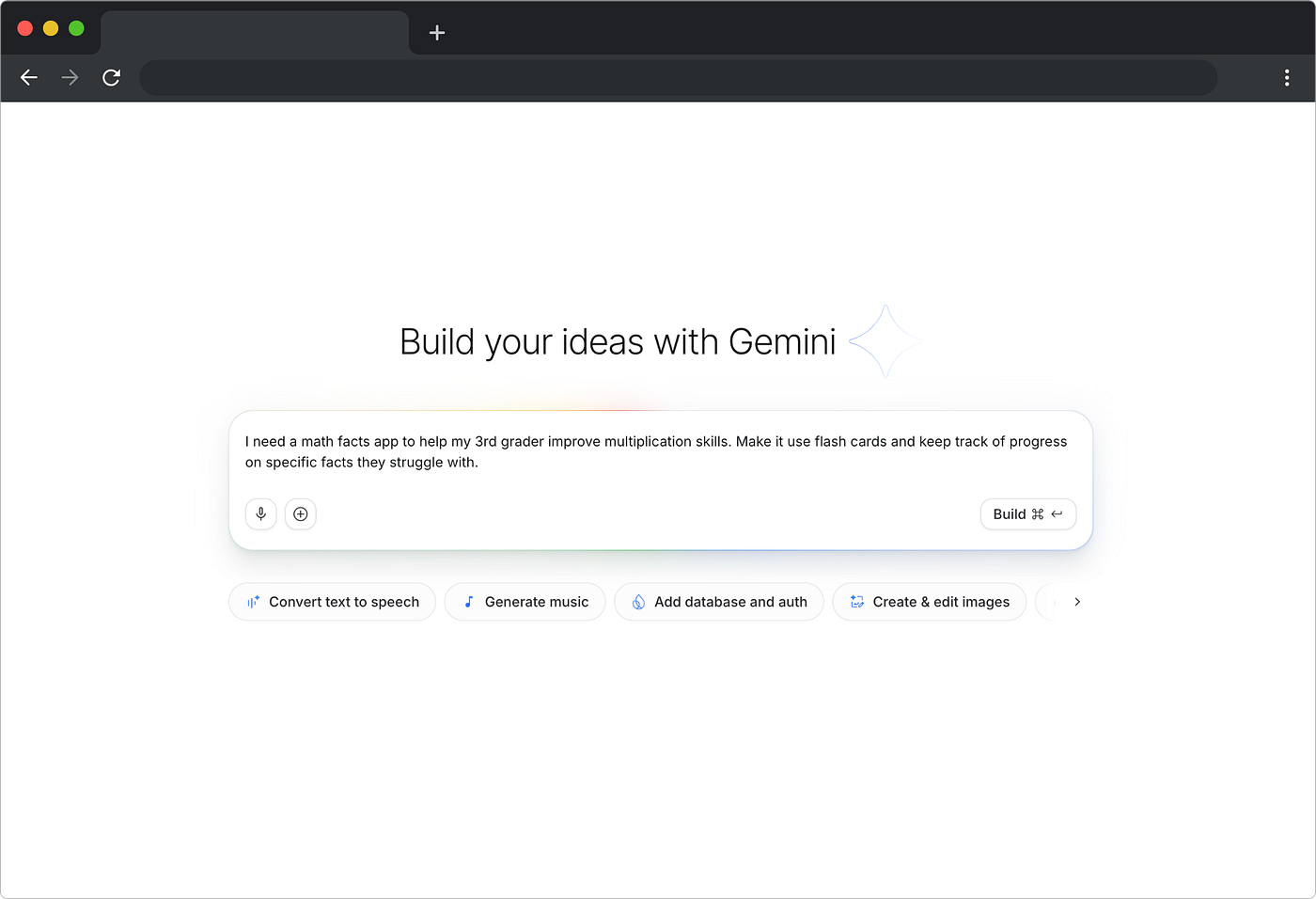This screenshot has width=1316, height=899.
Task: Select the current browser tab
Action: tap(255, 33)
